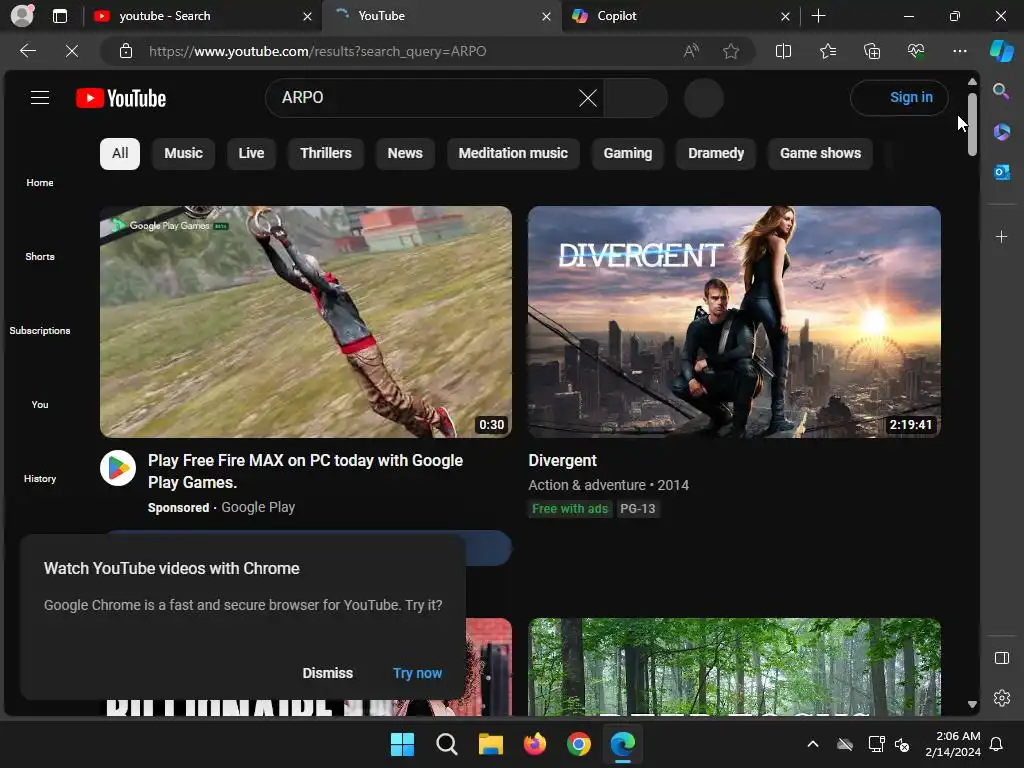Open the Free Fire gameplay thumbnail
1024x768 pixels.
click(306, 322)
